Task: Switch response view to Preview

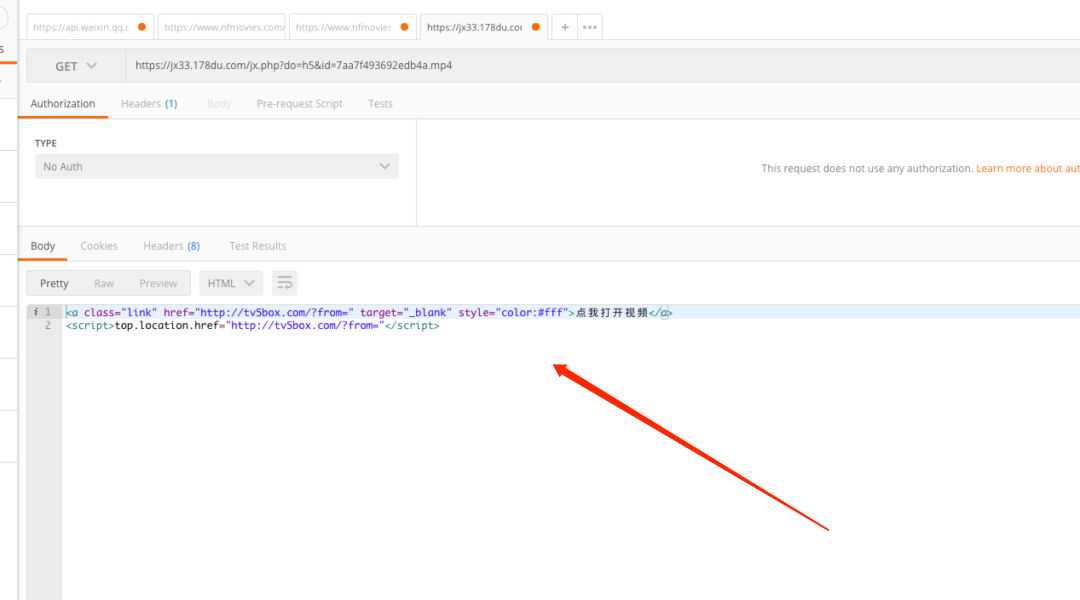Action: click(158, 283)
